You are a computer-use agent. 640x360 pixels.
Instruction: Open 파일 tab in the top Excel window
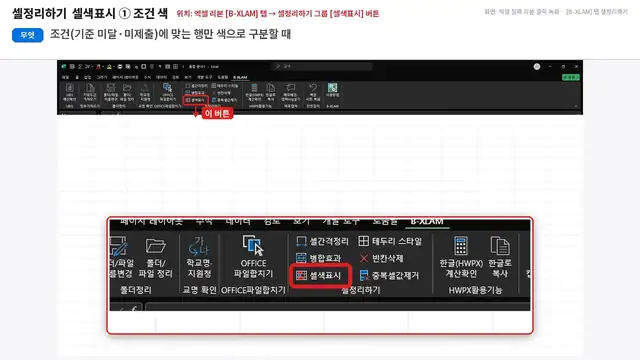click(x=65, y=77)
